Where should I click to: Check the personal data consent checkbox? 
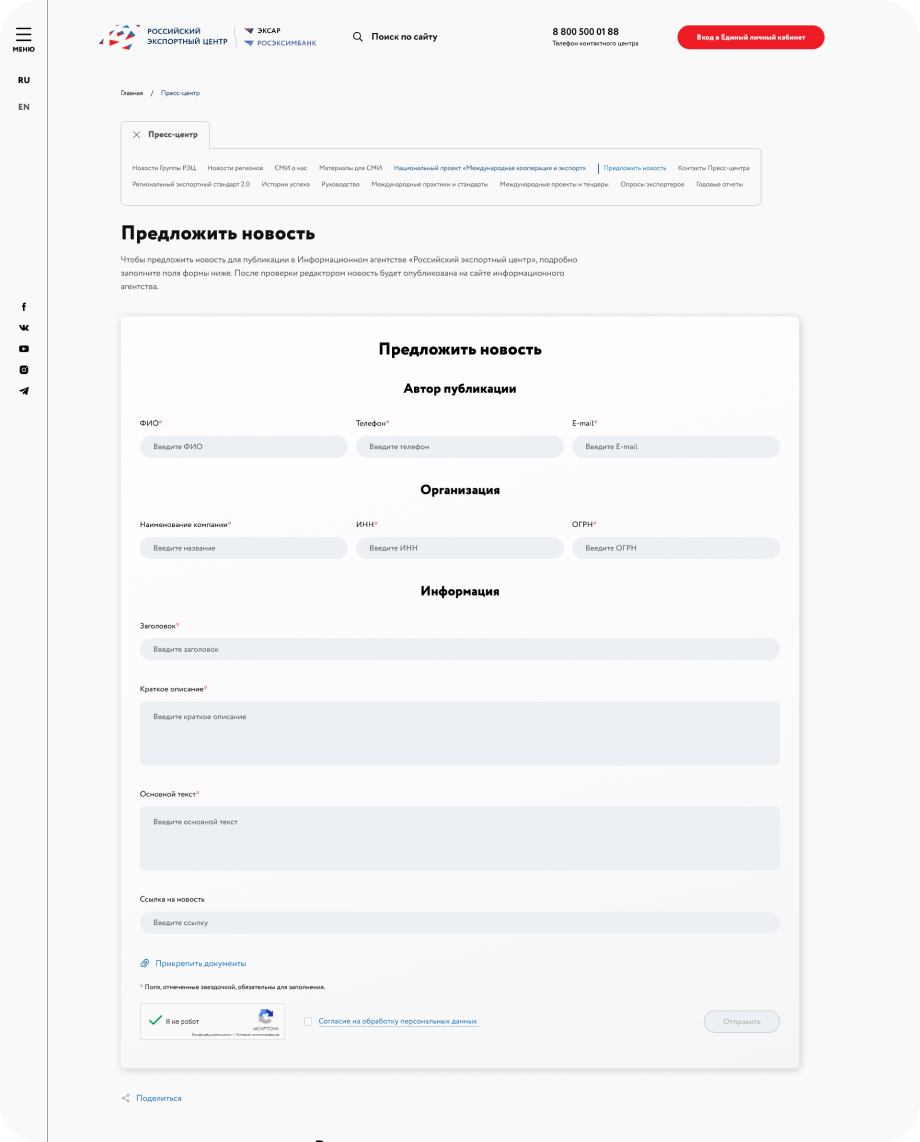[x=308, y=1022]
